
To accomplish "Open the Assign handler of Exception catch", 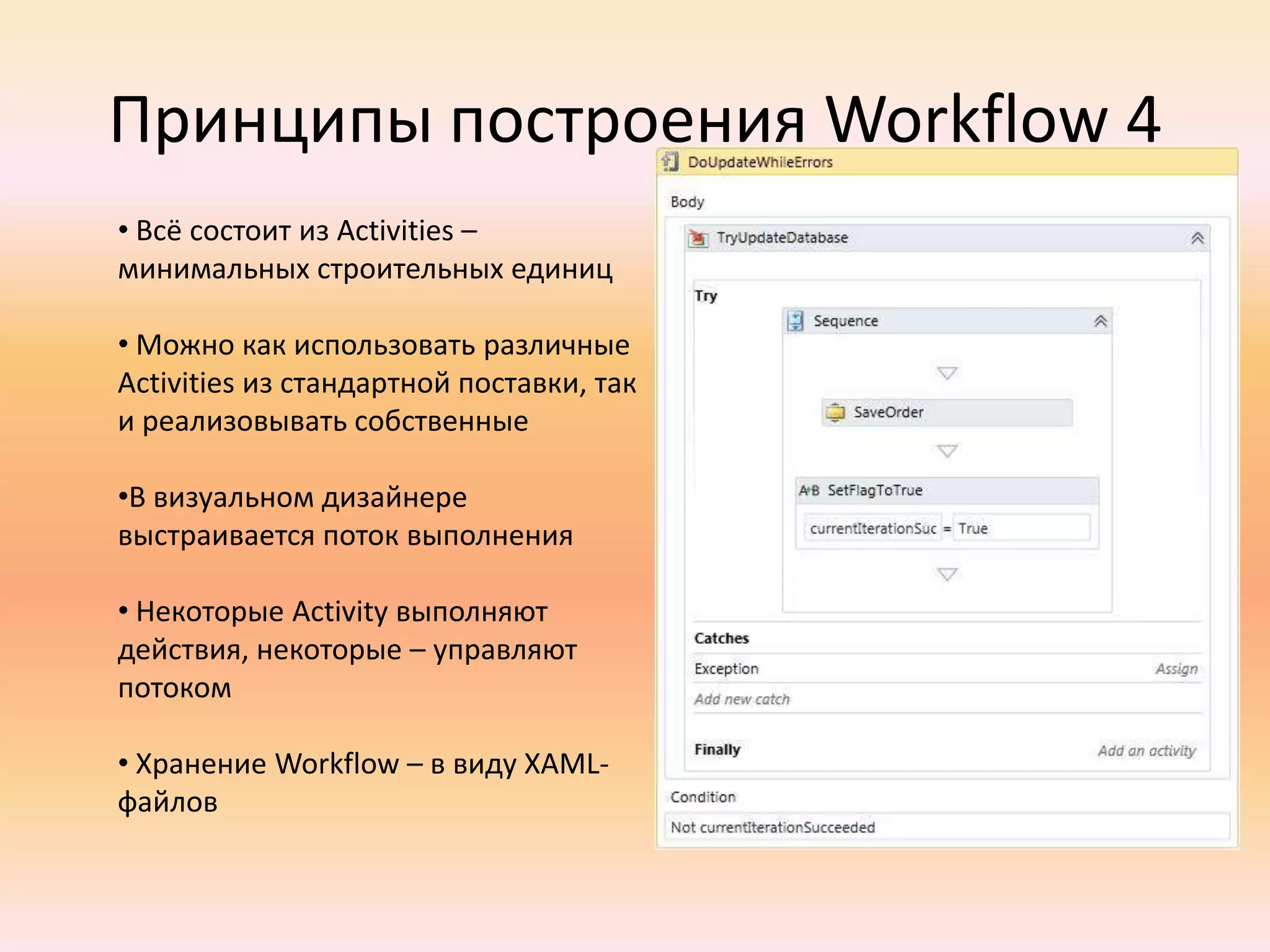I will click(x=1176, y=669).
